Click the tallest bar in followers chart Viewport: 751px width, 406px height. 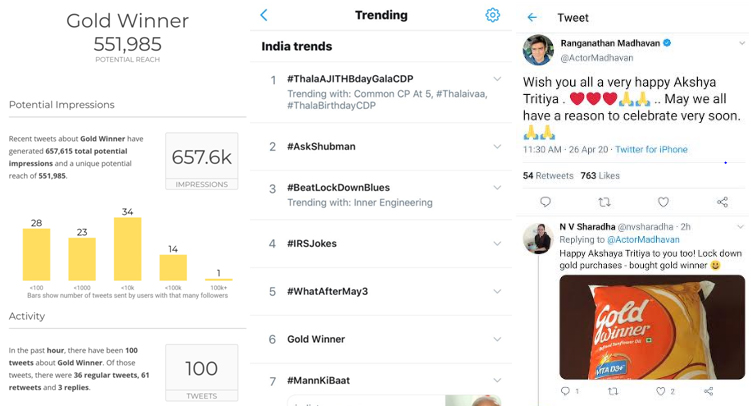(128, 249)
